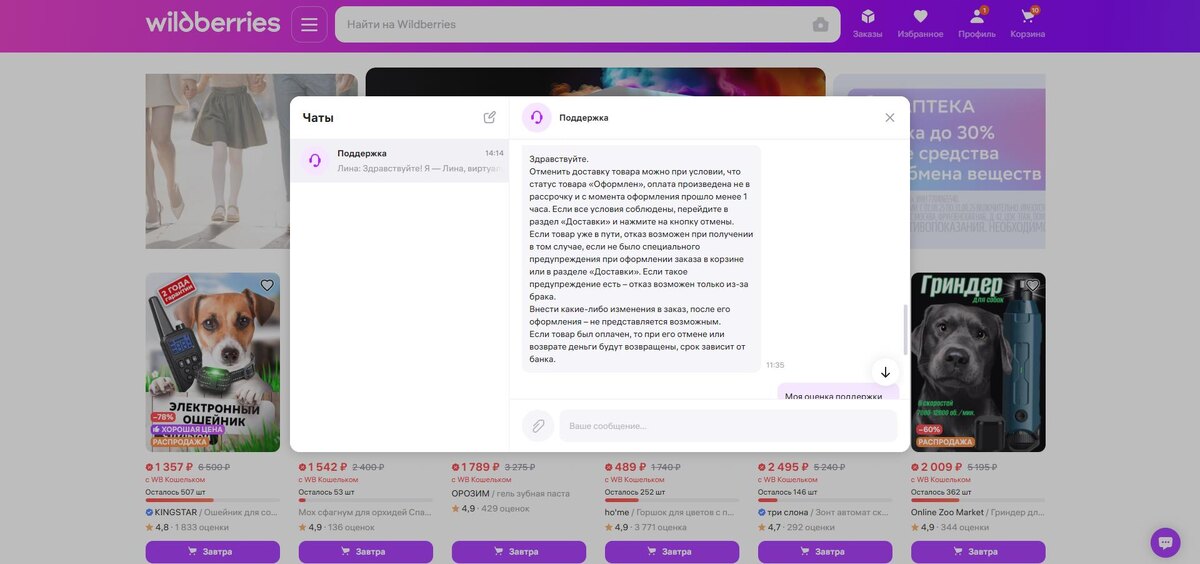Click the 11:35 message timestamp
This screenshot has width=1200, height=564.
coord(775,365)
